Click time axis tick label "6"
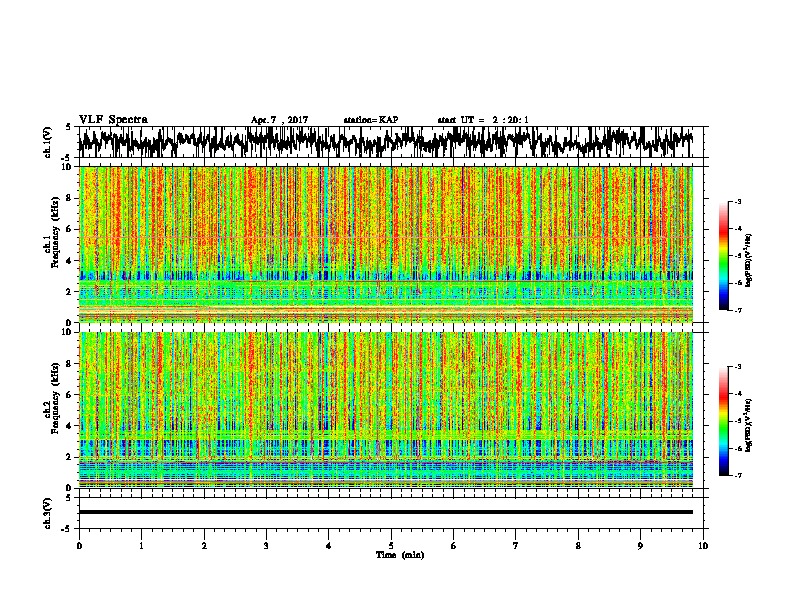Image resolution: width=792 pixels, height=612 pixels. point(454,545)
